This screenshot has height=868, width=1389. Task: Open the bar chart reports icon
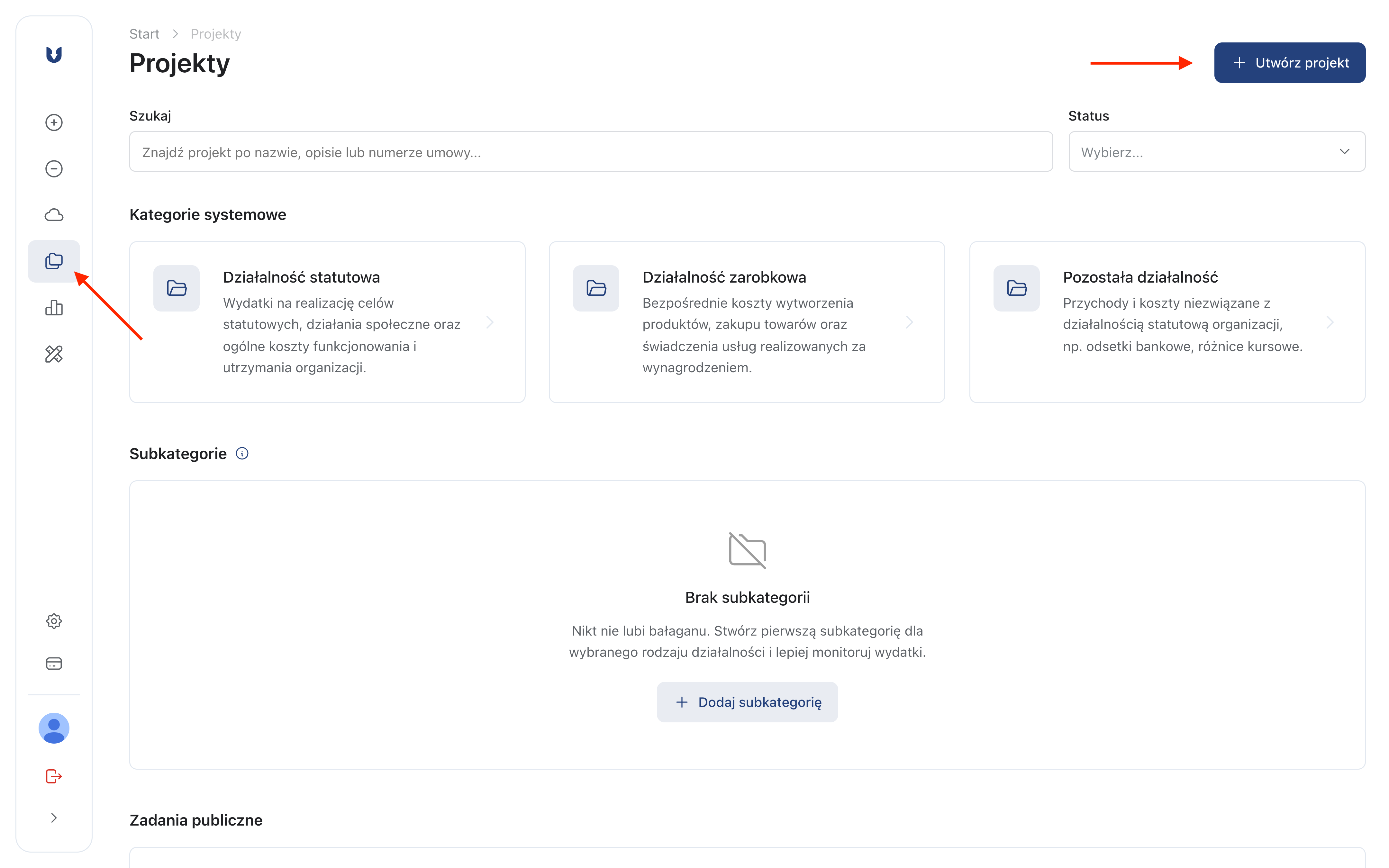point(54,308)
